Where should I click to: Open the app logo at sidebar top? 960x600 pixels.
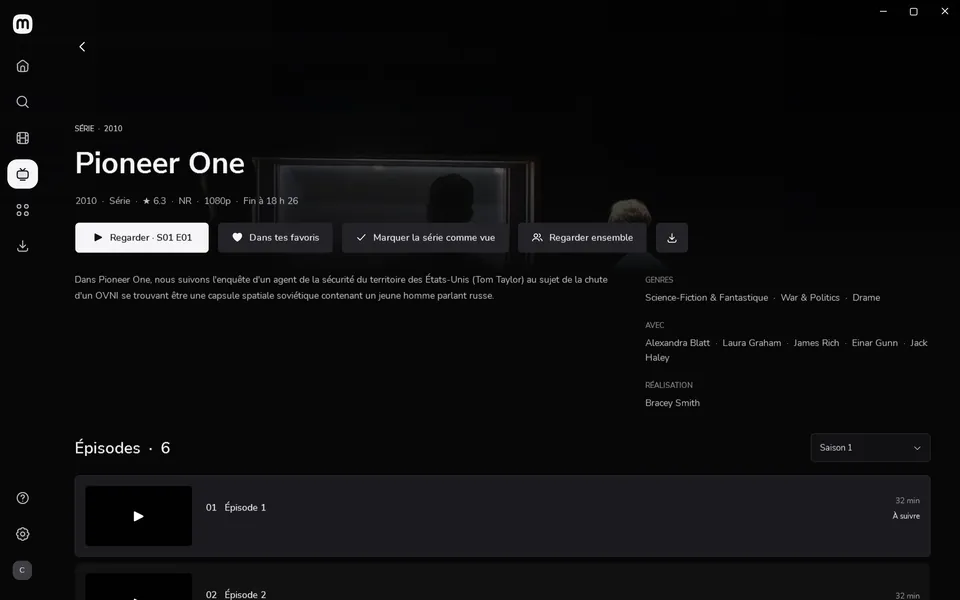(23, 24)
